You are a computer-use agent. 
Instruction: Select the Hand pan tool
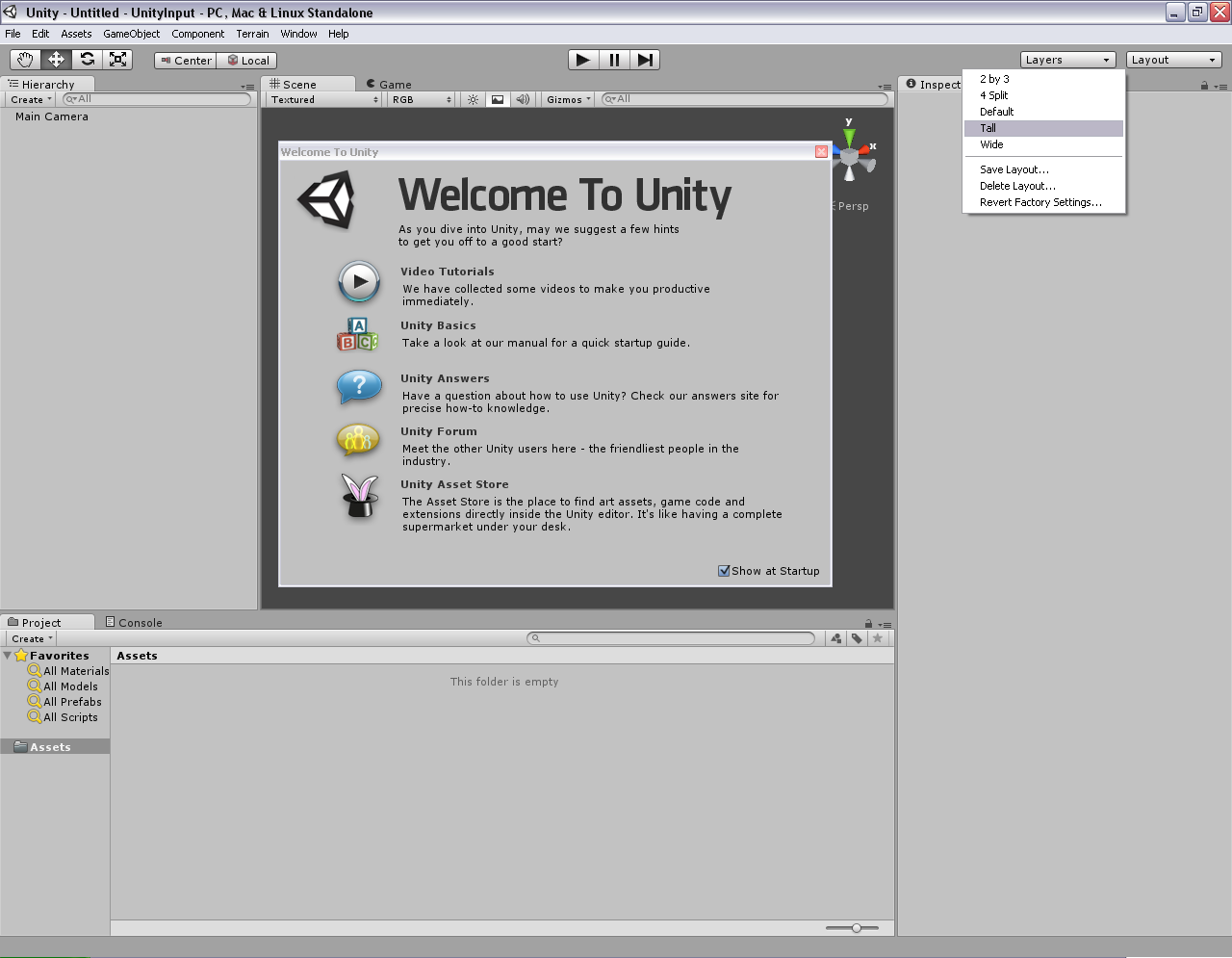[25, 59]
